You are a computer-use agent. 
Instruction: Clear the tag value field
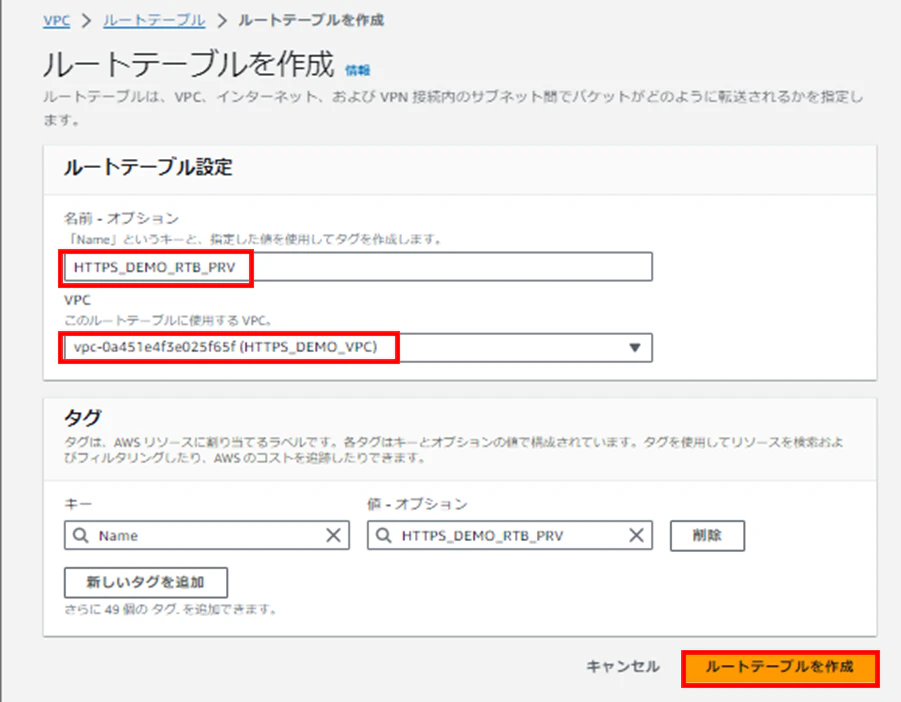pyautogui.click(x=636, y=535)
